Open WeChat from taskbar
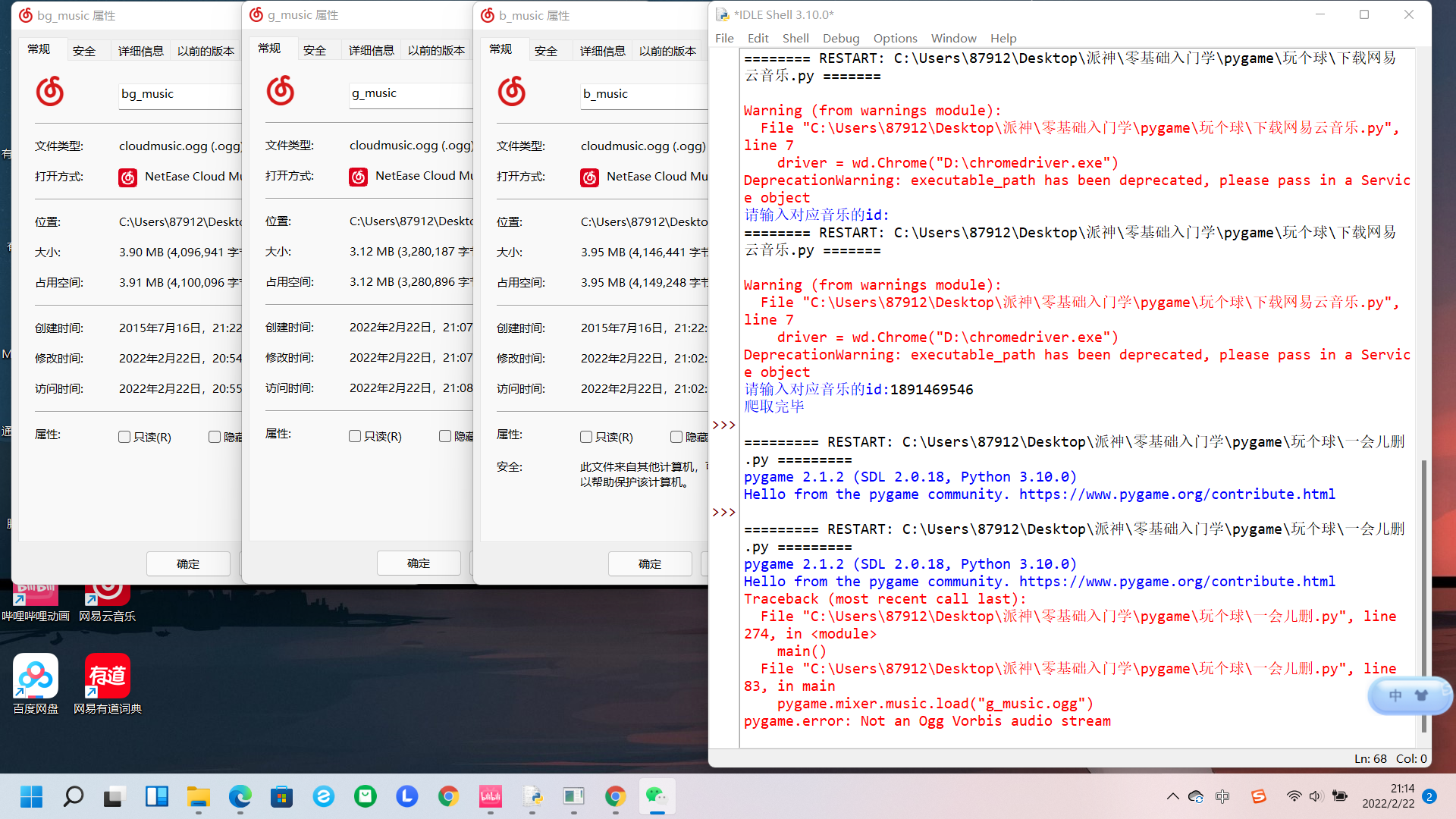This screenshot has width=1456, height=819. [x=657, y=796]
